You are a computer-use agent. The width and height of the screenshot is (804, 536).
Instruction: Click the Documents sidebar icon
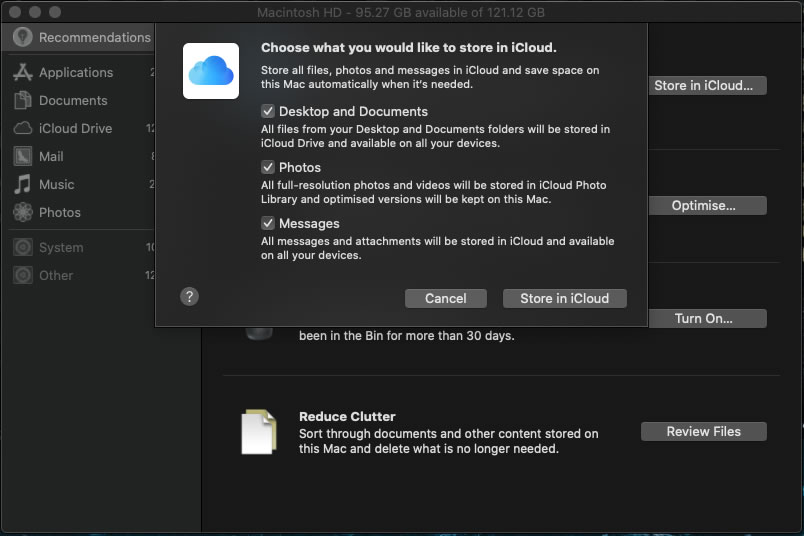click(x=23, y=100)
